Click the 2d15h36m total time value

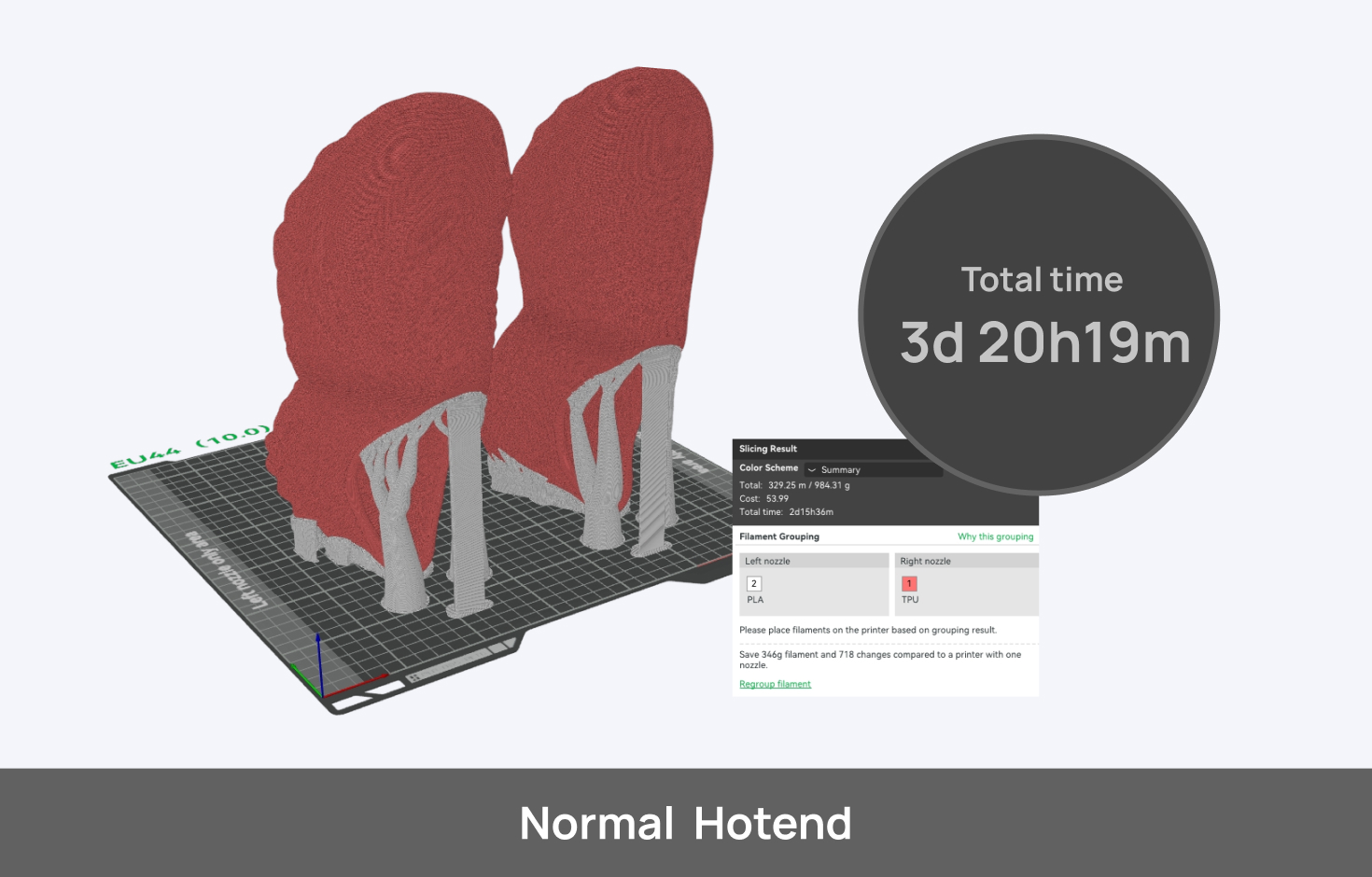click(x=810, y=512)
